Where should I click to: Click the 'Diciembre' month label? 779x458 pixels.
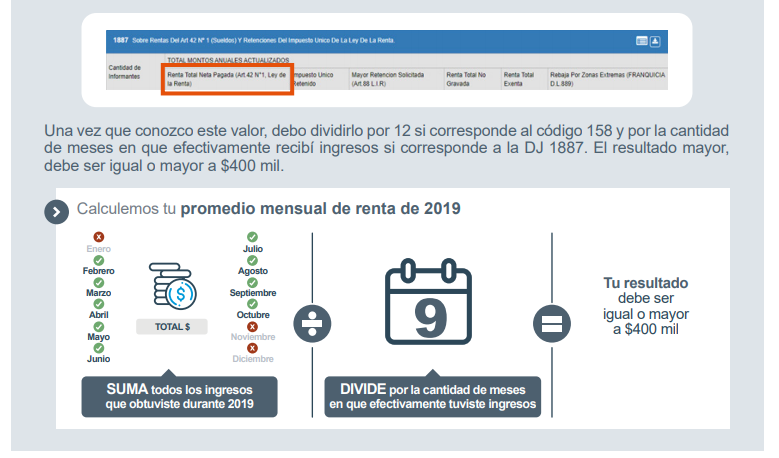tap(253, 359)
